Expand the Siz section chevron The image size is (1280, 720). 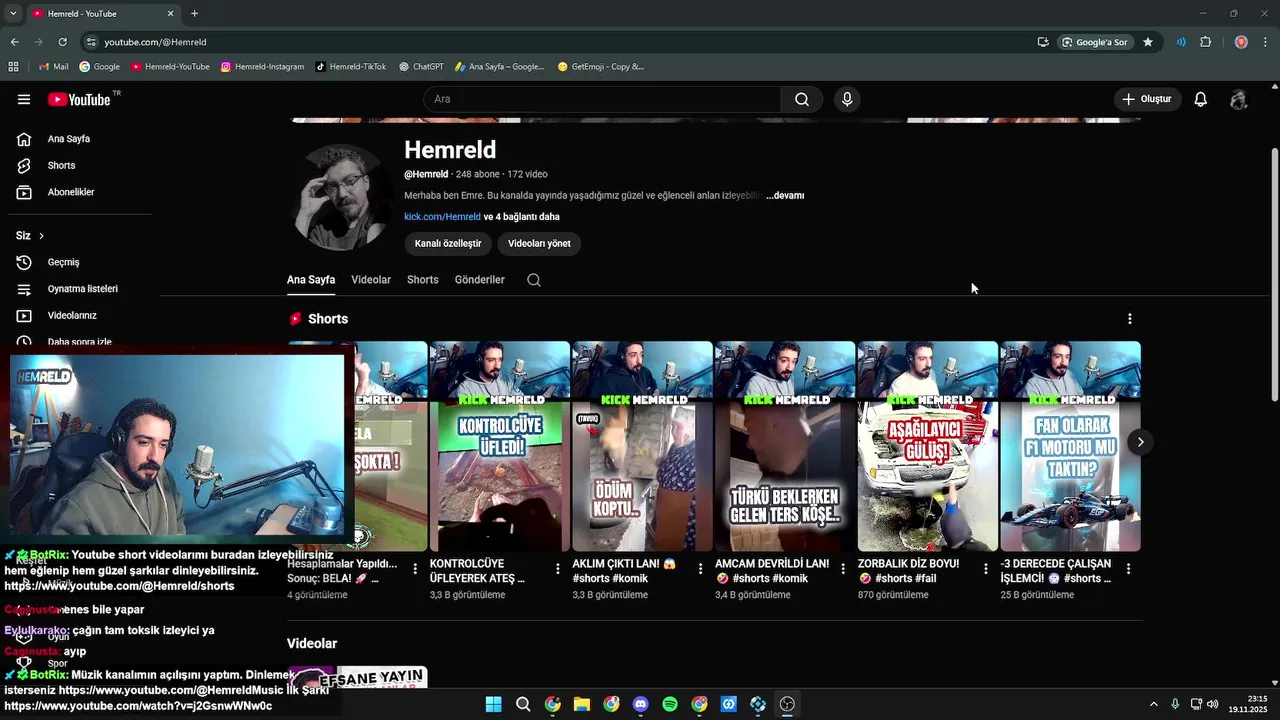pos(41,236)
